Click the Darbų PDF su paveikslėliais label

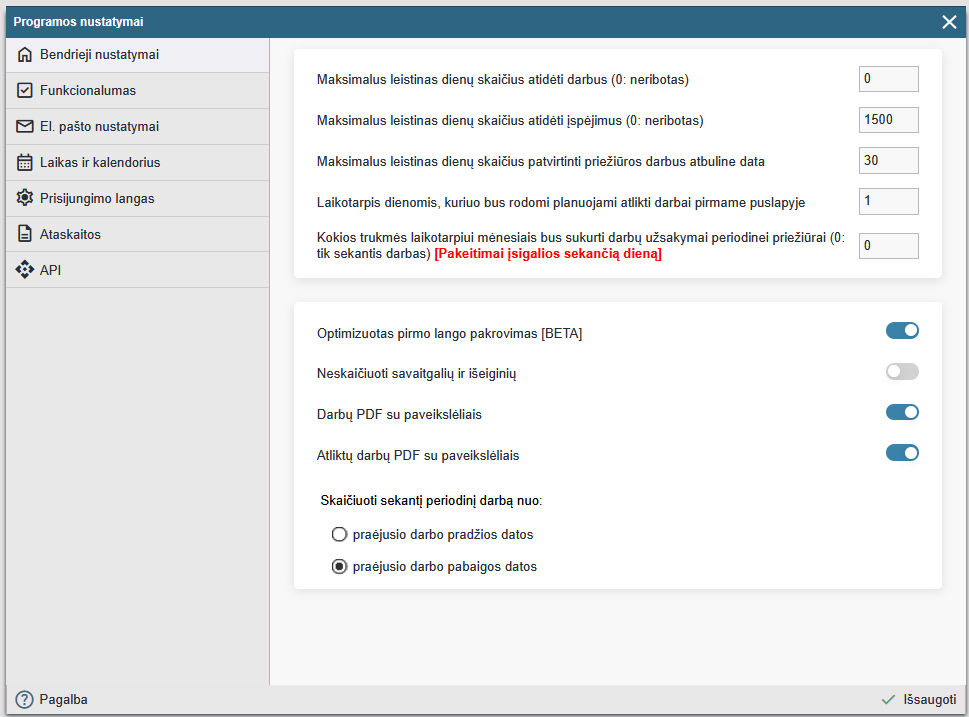(x=399, y=415)
